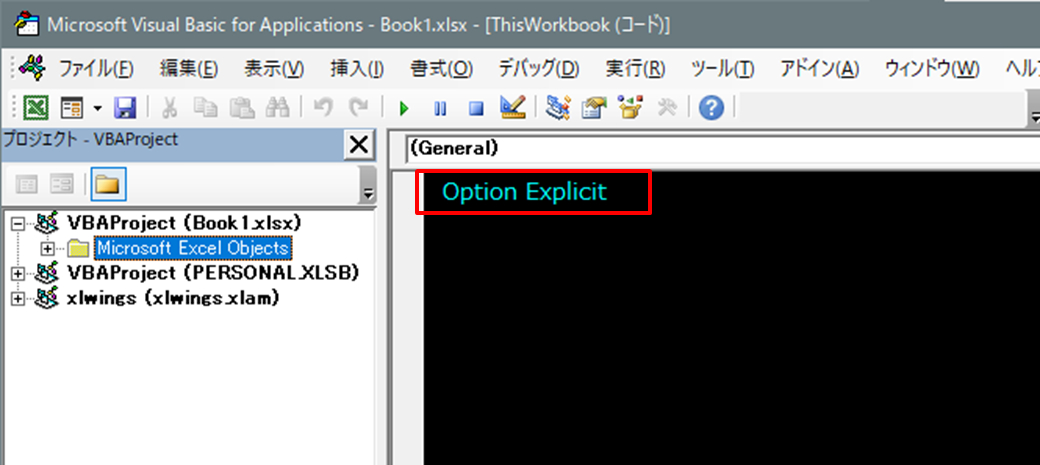Click the menu bar control icon beside ファイル
This screenshot has height=465, width=1040.
pyautogui.click(x=31, y=67)
